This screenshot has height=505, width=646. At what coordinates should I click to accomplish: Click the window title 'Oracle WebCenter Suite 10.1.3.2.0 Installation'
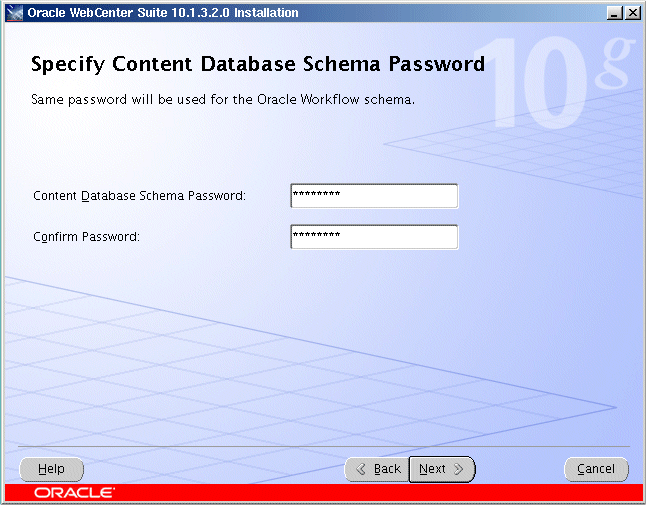[163, 13]
